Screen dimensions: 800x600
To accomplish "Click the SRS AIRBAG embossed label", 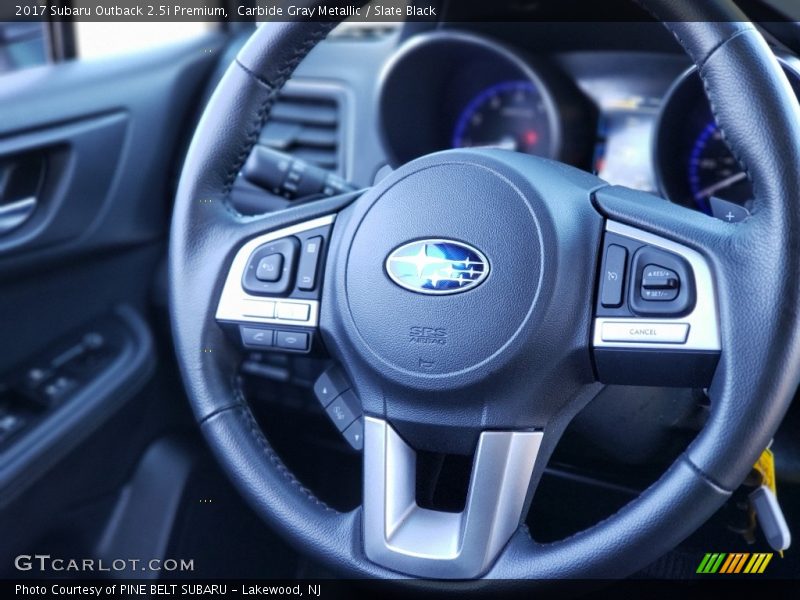I will (428, 336).
